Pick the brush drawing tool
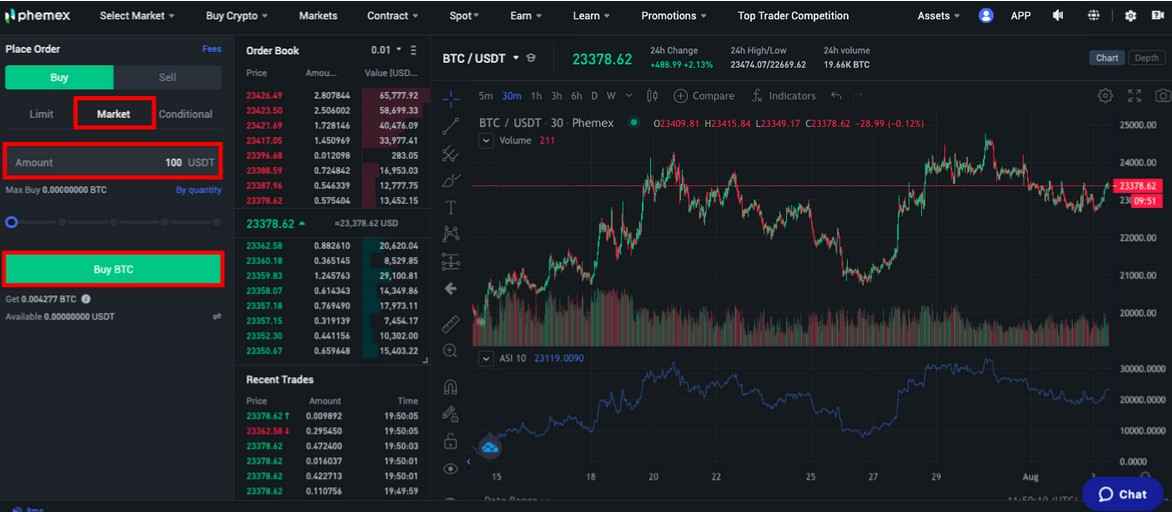 pos(451,180)
